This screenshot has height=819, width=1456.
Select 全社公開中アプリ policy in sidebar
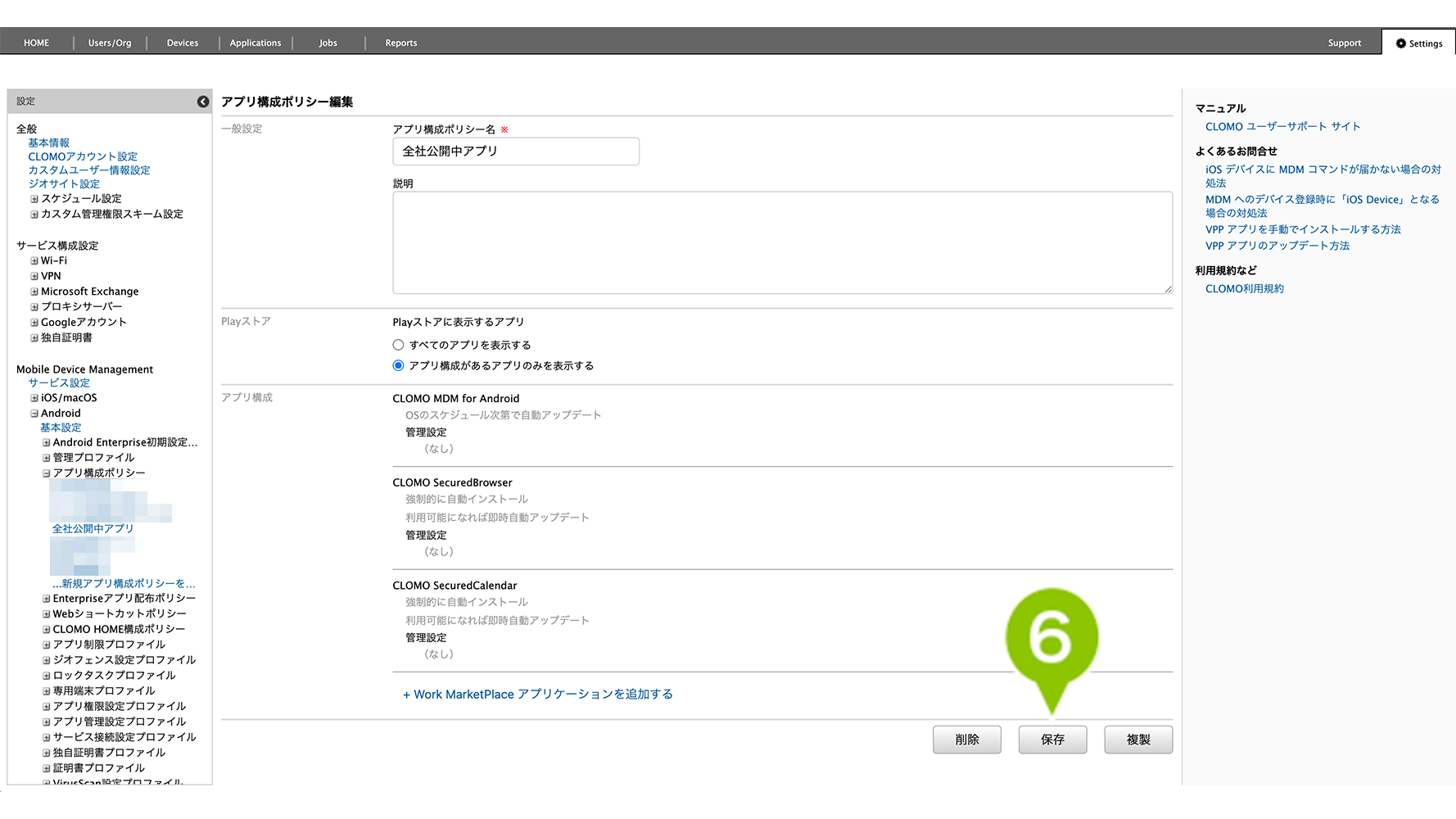[x=93, y=529]
